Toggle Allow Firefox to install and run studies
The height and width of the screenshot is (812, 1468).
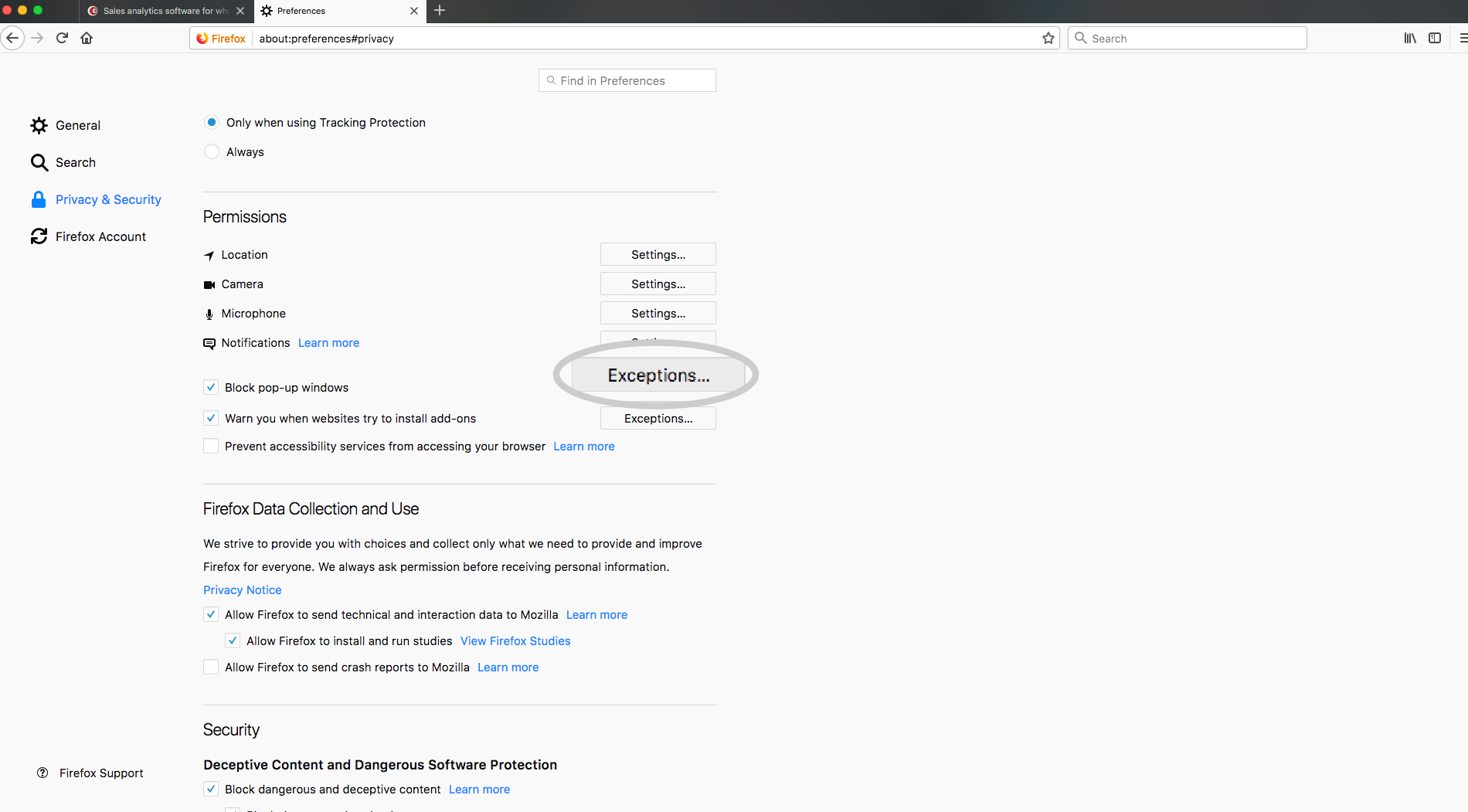[x=233, y=640]
